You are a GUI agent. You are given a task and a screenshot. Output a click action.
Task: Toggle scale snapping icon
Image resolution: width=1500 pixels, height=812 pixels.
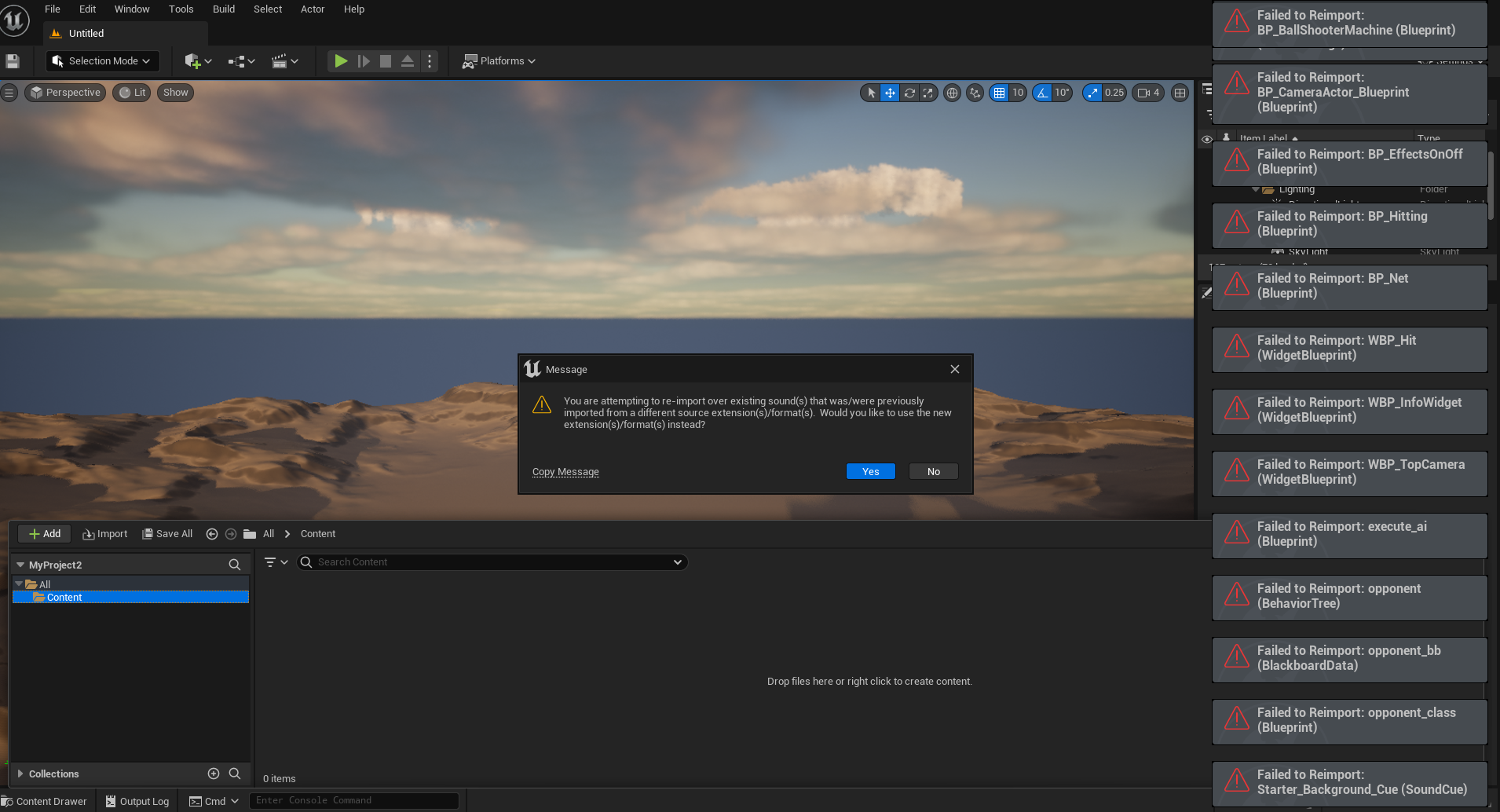pyautogui.click(x=1092, y=93)
